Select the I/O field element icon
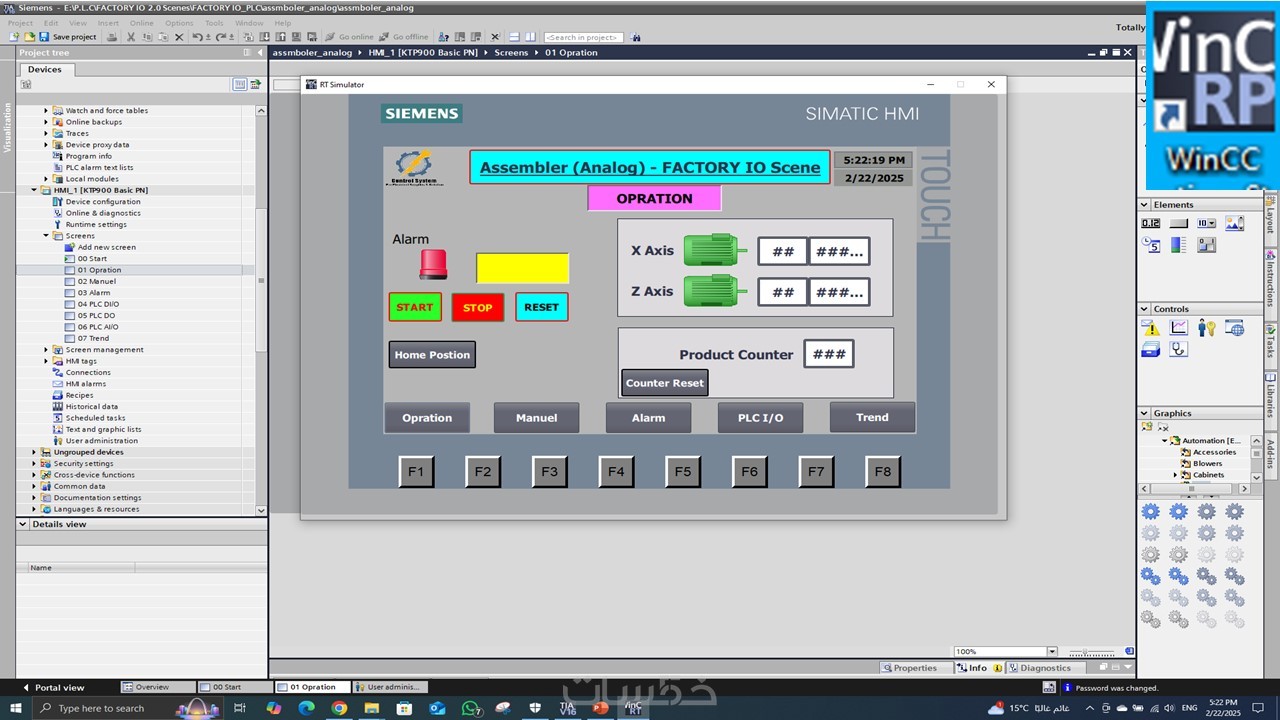Image resolution: width=1280 pixels, height=720 pixels. click(1151, 223)
